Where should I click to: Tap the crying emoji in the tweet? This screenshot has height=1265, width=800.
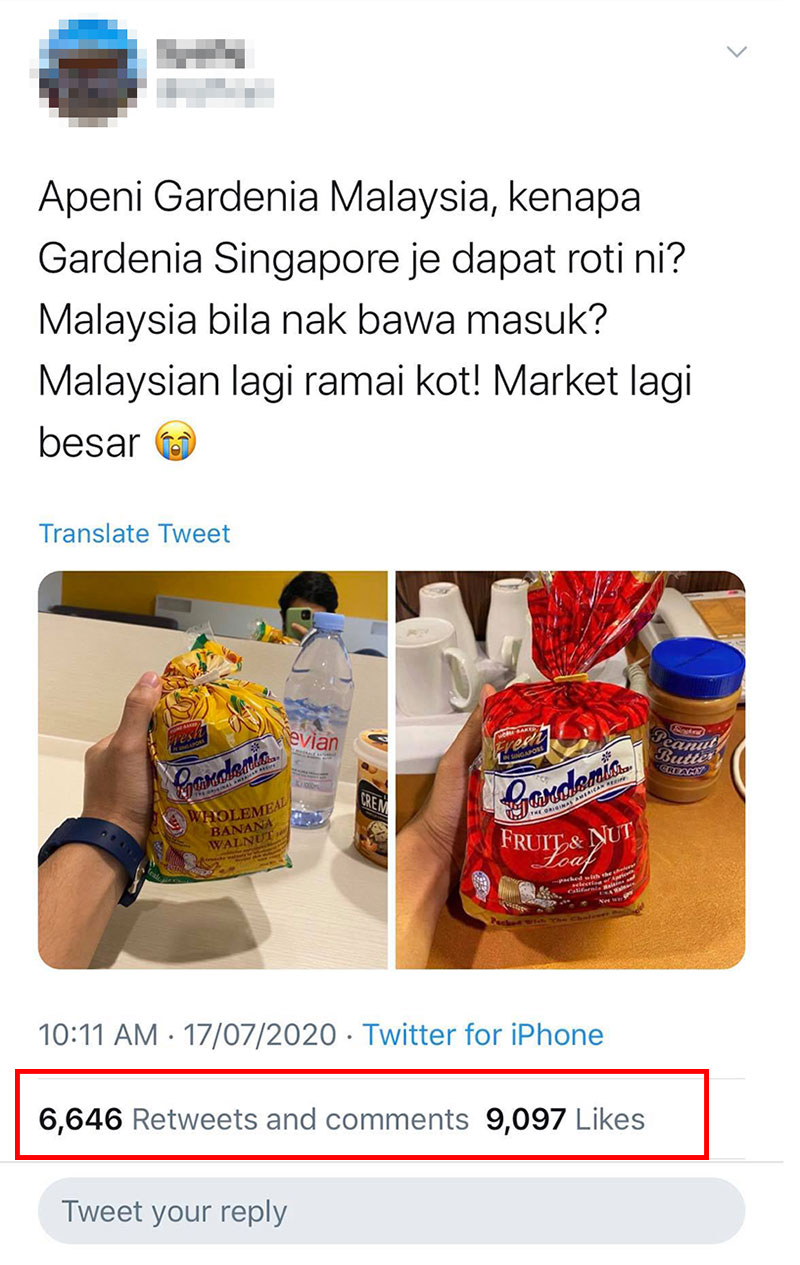pyautogui.click(x=176, y=441)
